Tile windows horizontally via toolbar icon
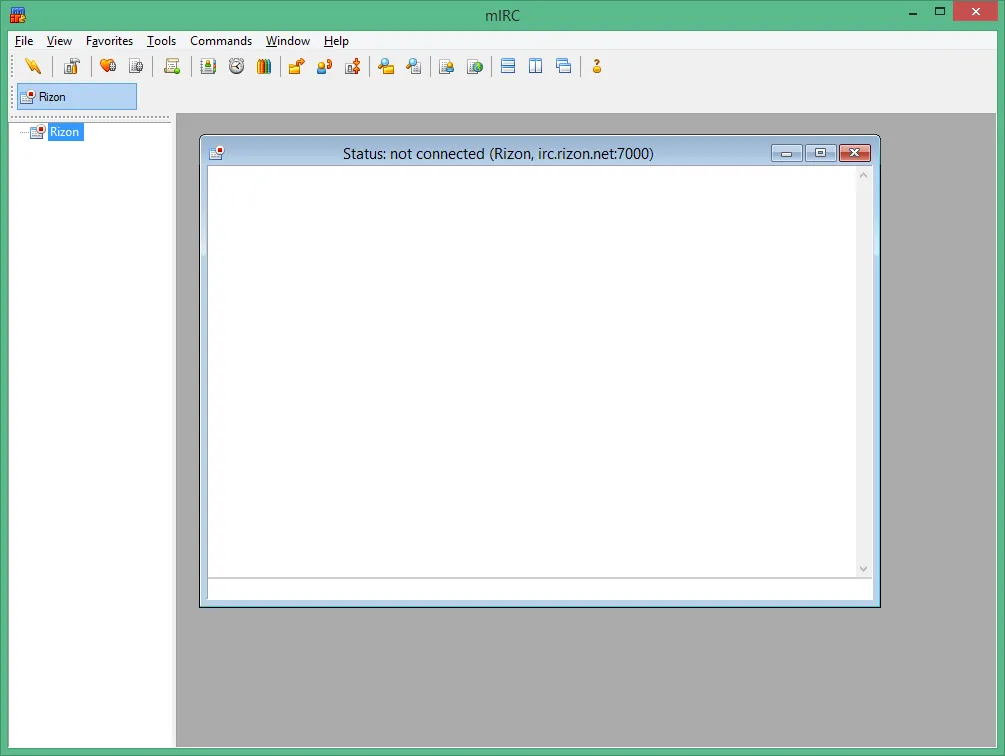 click(x=508, y=66)
